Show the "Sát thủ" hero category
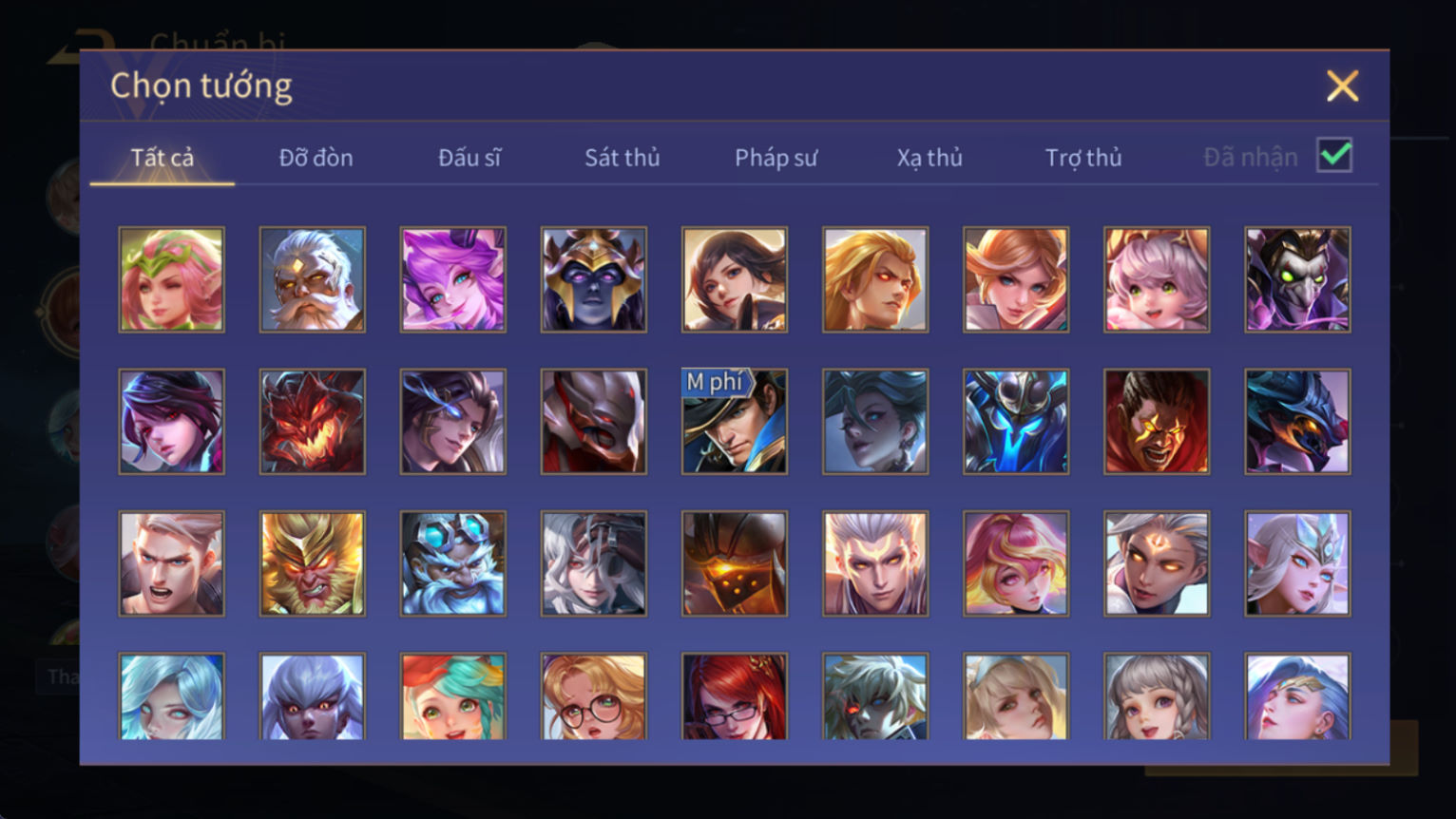1456x819 pixels. pos(623,158)
